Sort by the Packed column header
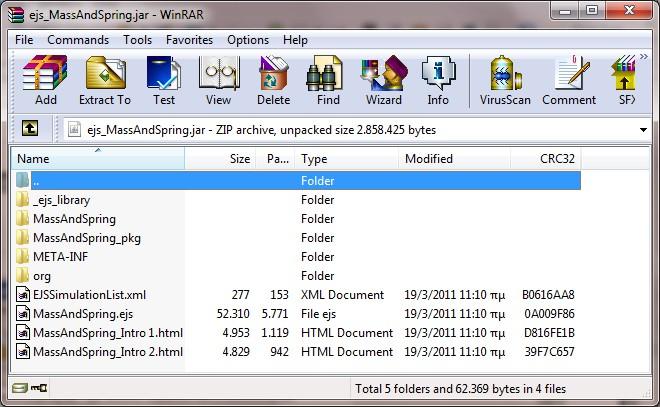Viewport: 660px width, 407px height. click(x=275, y=159)
